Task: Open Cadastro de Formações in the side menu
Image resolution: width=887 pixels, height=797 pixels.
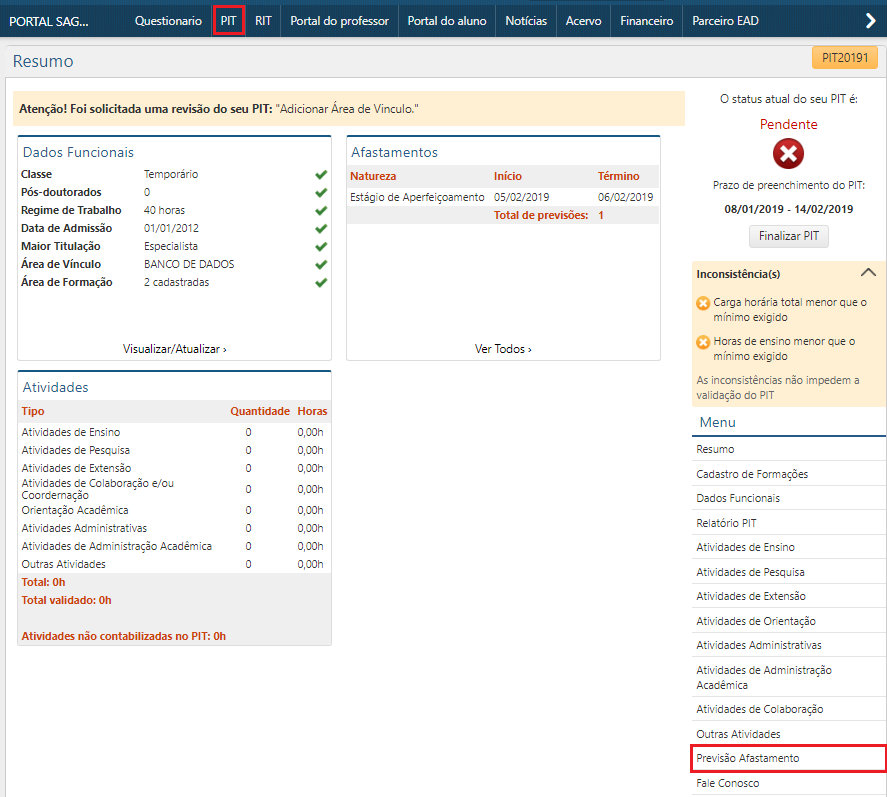Action: point(752,474)
